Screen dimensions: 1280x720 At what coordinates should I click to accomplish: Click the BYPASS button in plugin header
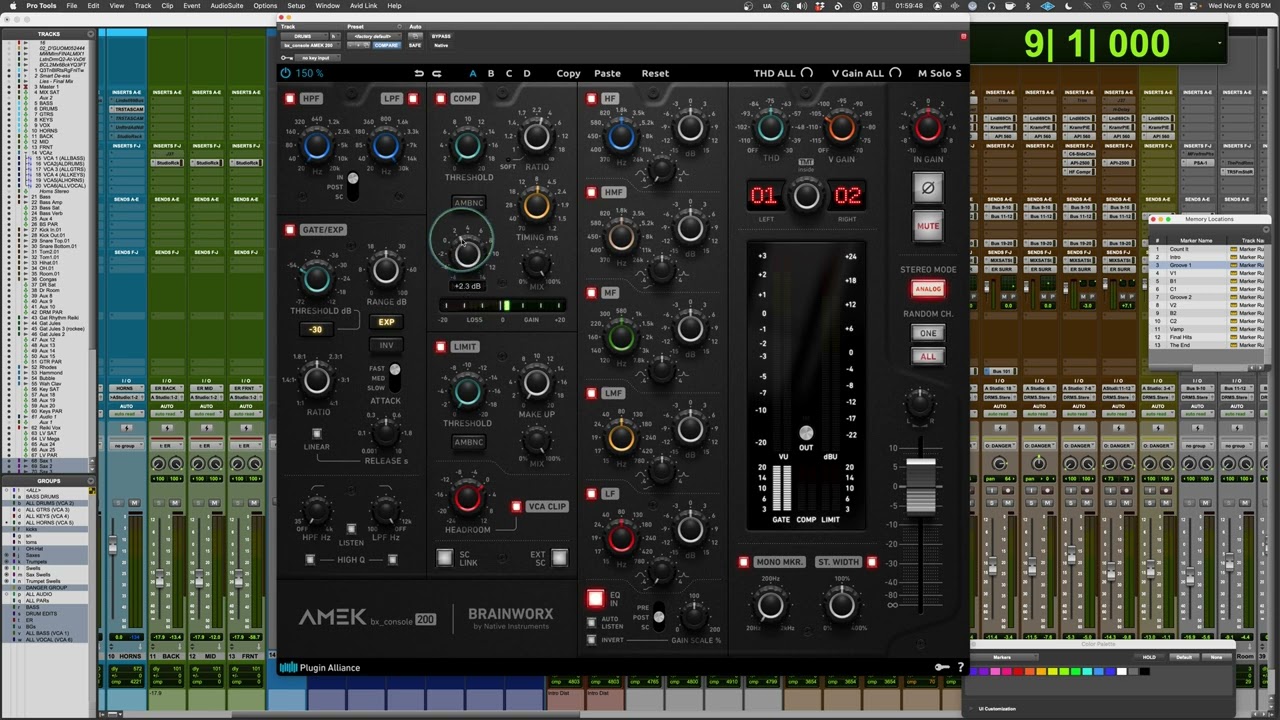pyautogui.click(x=441, y=36)
